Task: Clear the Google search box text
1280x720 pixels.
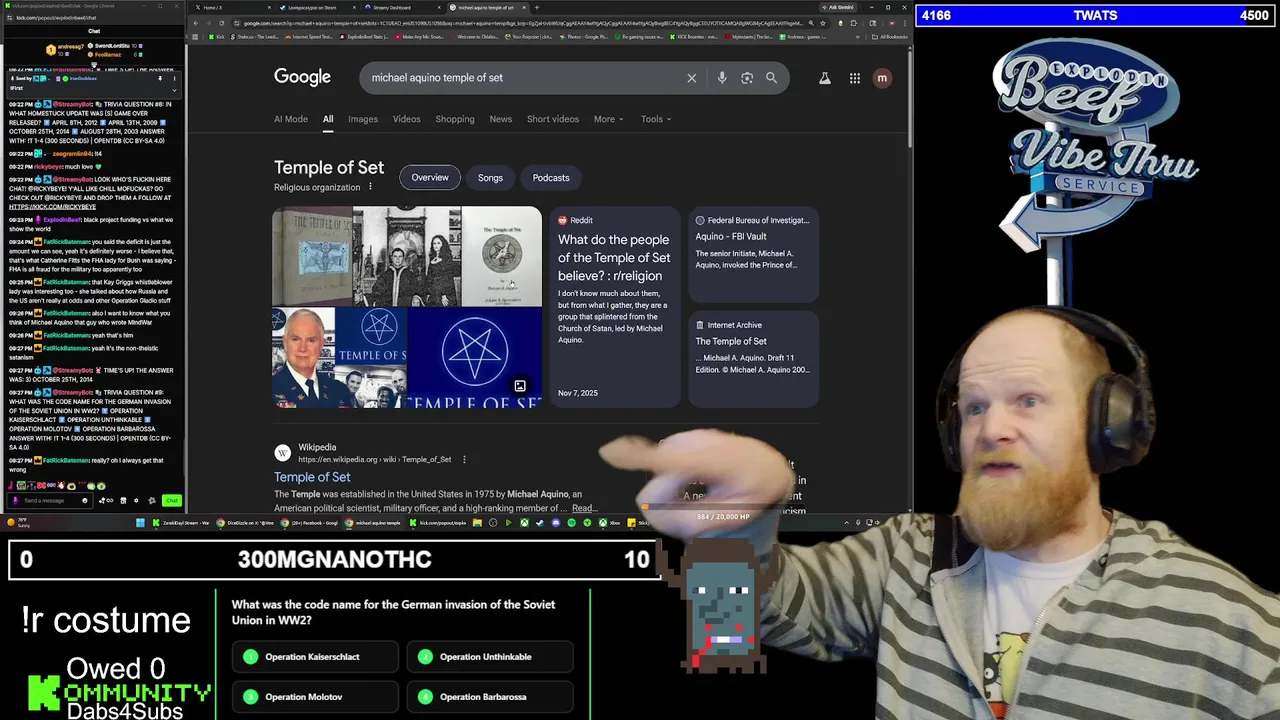Action: (x=691, y=78)
